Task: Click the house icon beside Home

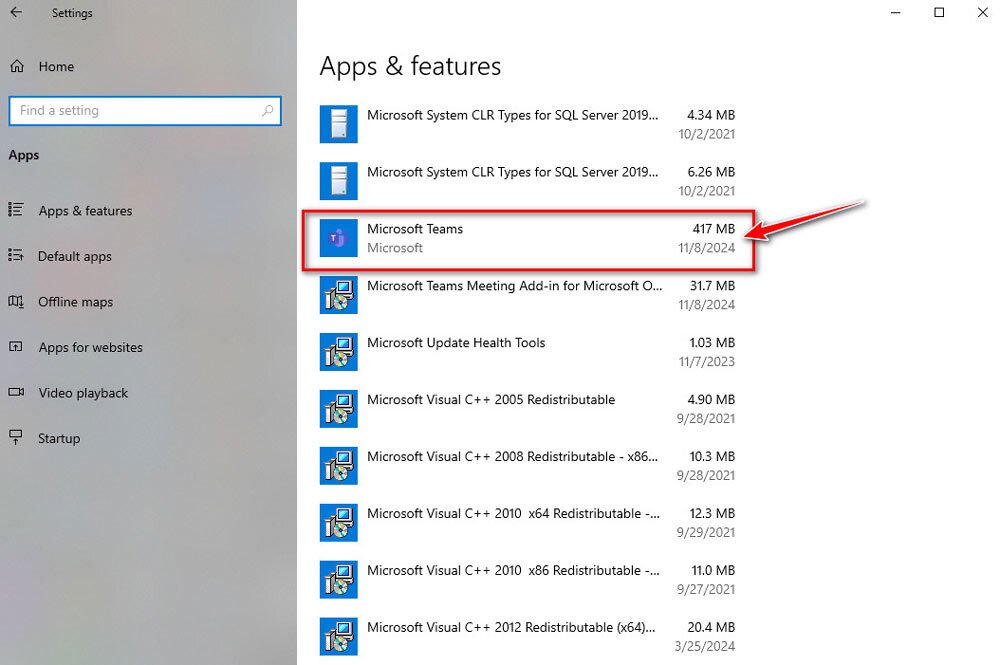Action: click(x=17, y=66)
